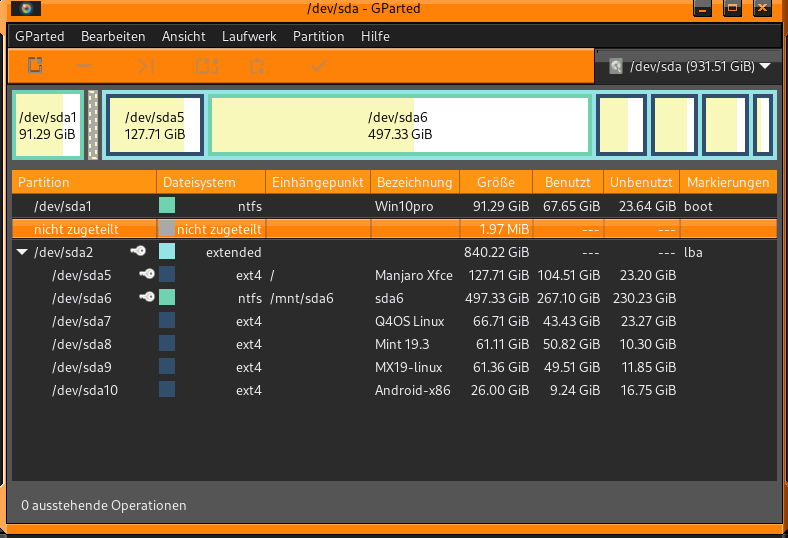Click the Apply operations checkmark icon
Viewport: 788px width, 538px height.
tap(318, 66)
